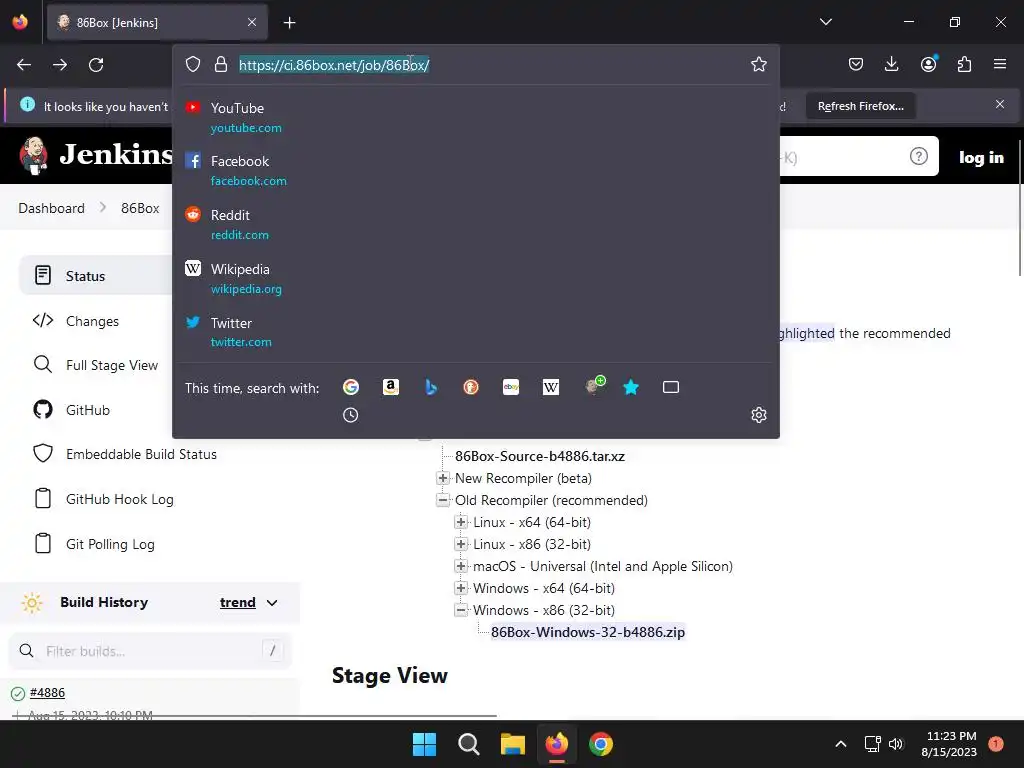Search this time with DuckDuckGo
The width and height of the screenshot is (1024, 768).
(471, 387)
